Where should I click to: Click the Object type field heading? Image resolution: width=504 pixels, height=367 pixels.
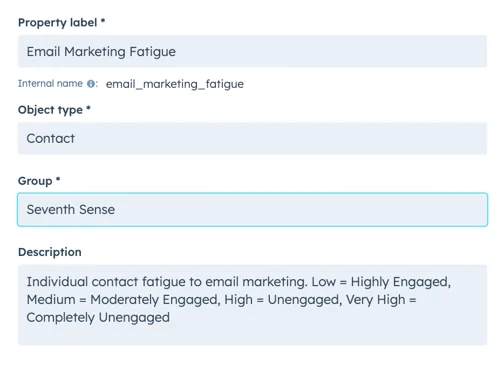(50, 110)
